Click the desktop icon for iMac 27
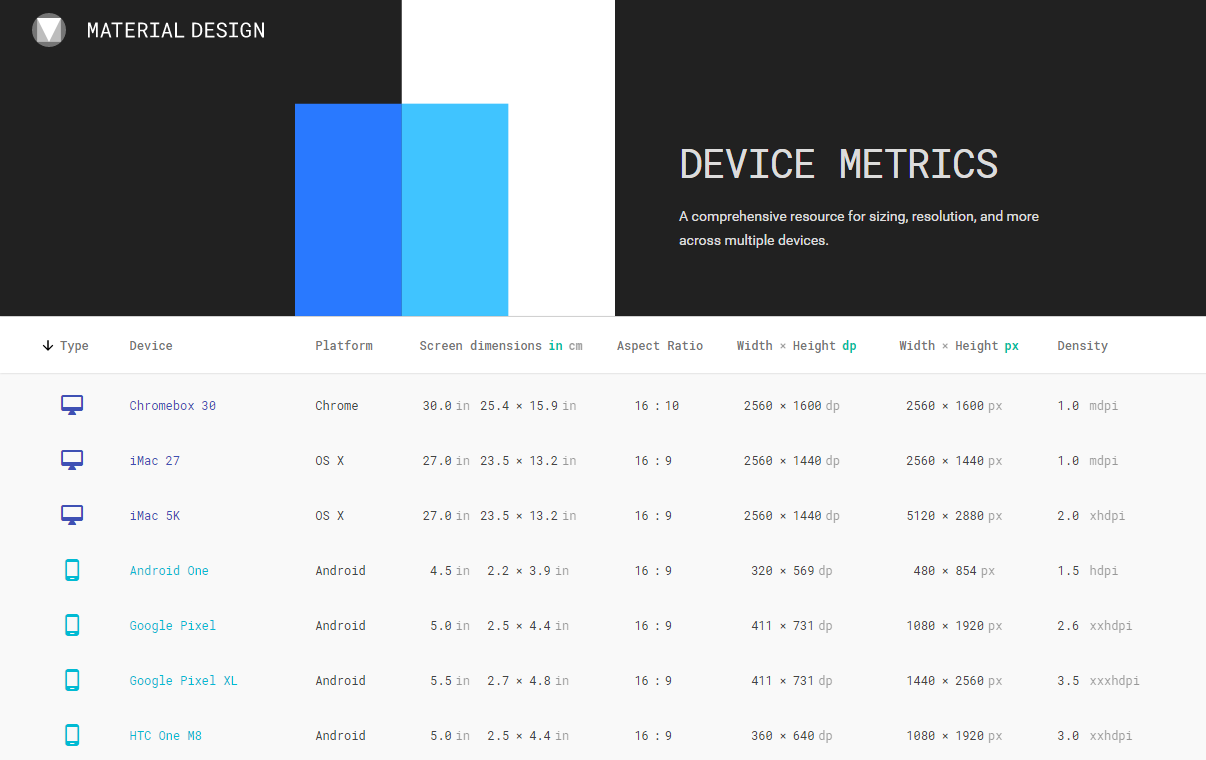 coord(72,460)
